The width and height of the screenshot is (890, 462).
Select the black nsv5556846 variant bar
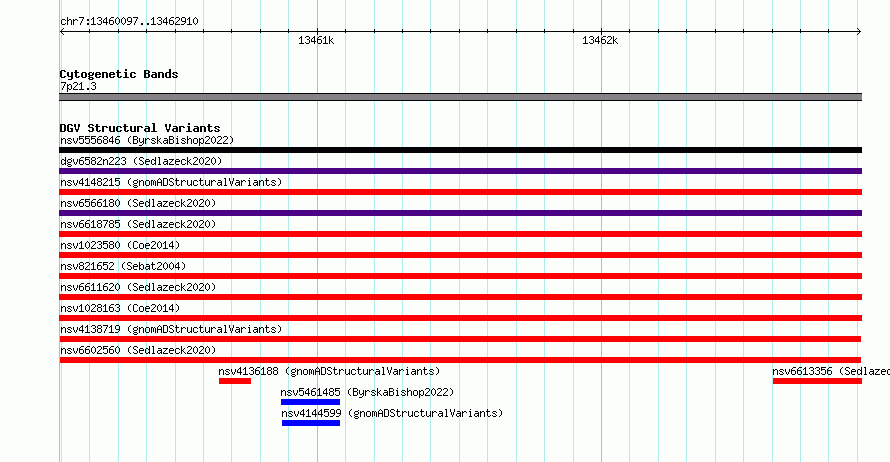click(x=460, y=150)
